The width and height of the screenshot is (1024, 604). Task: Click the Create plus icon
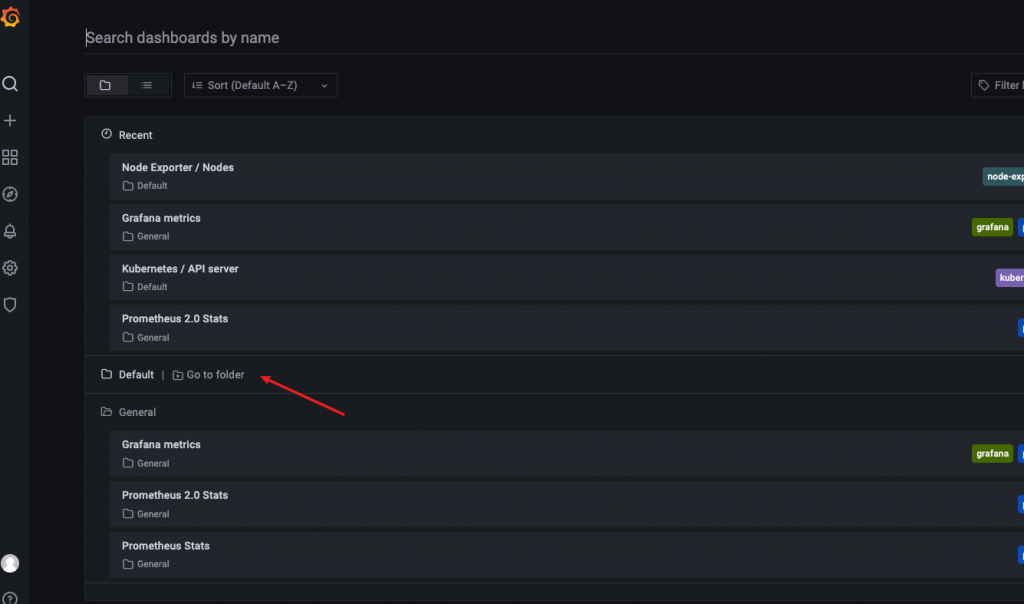point(10,121)
